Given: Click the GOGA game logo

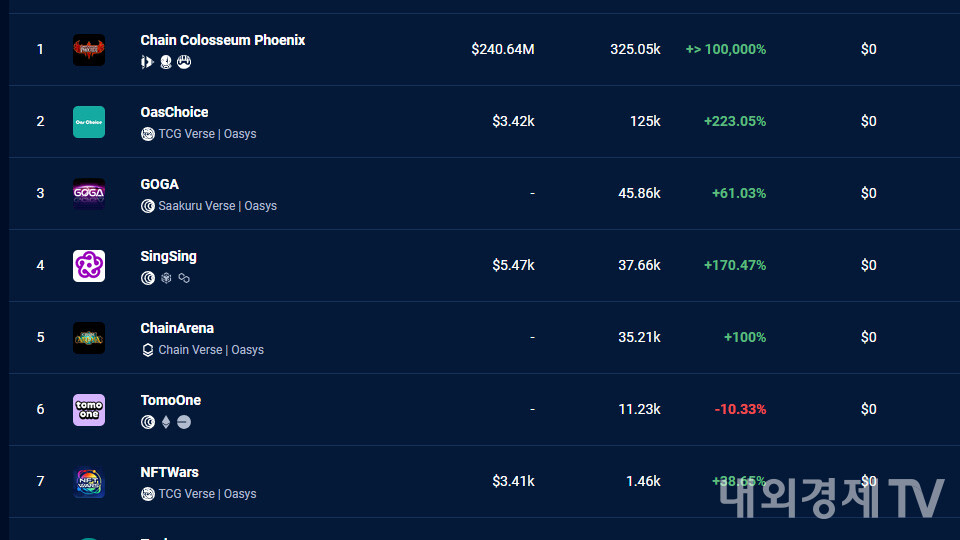Looking at the screenshot, I should coord(89,193).
